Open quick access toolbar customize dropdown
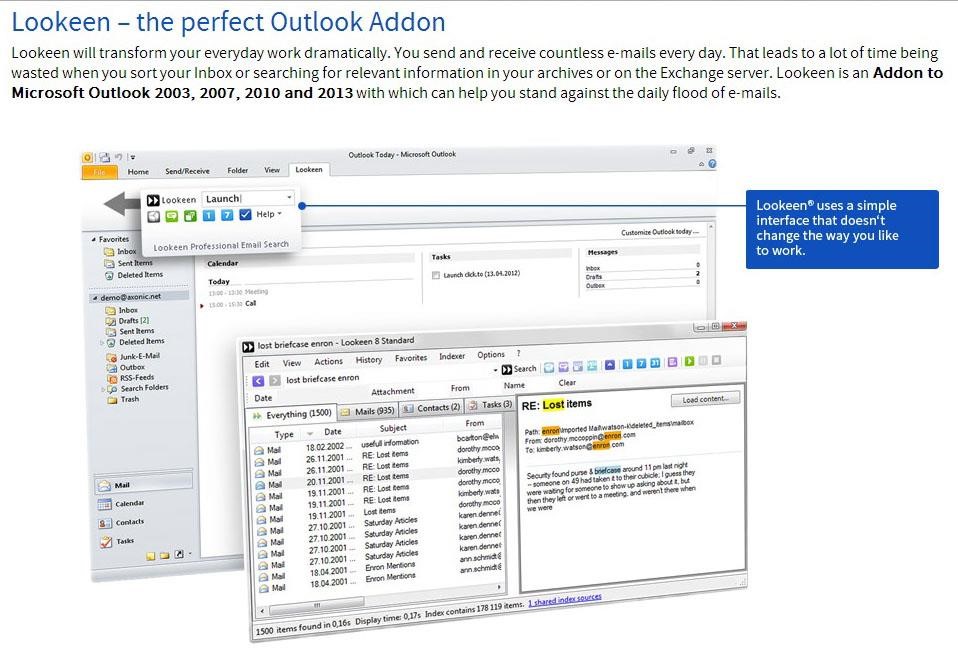This screenshot has width=958, height=657. pos(133,157)
